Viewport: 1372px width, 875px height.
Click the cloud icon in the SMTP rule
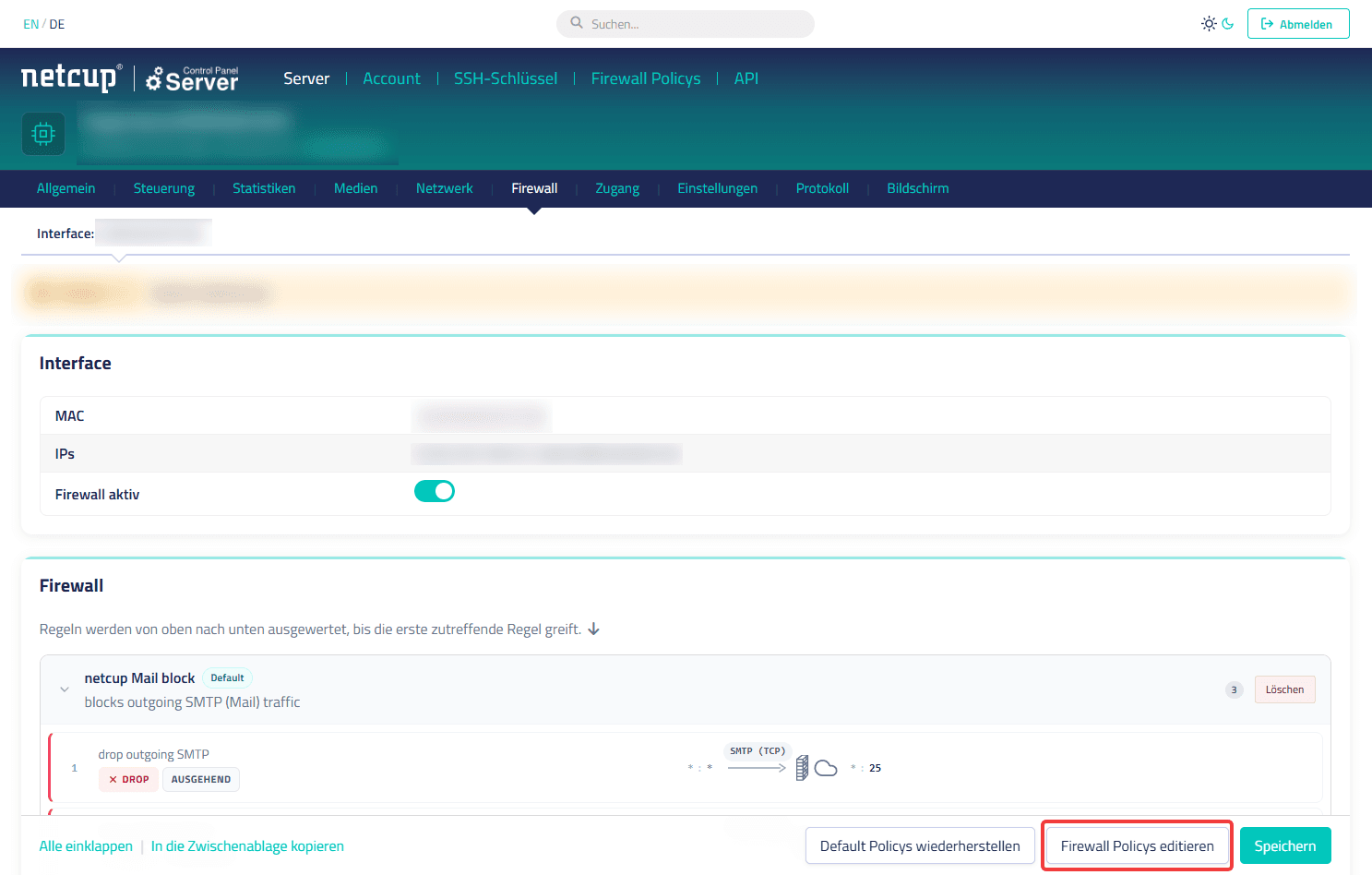tap(826, 768)
